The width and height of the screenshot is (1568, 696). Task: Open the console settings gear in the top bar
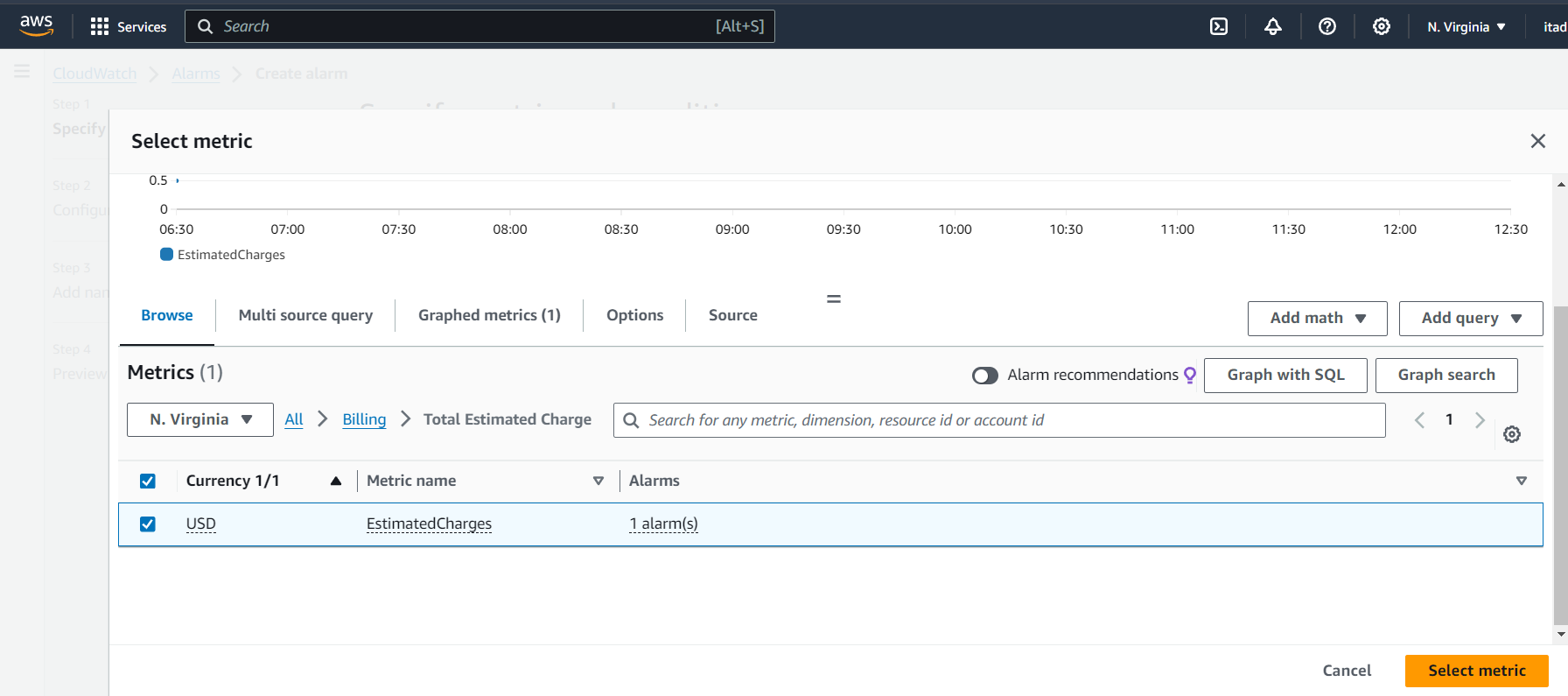tap(1382, 26)
